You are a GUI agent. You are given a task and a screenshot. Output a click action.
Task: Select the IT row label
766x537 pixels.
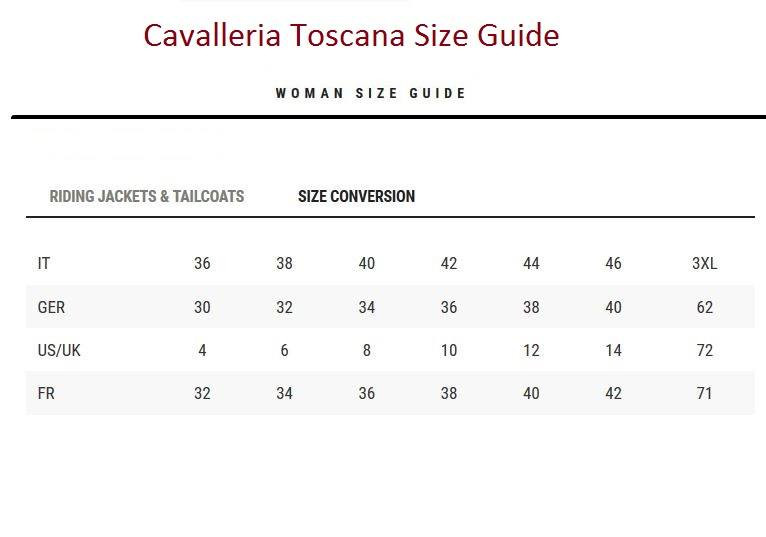click(x=44, y=264)
